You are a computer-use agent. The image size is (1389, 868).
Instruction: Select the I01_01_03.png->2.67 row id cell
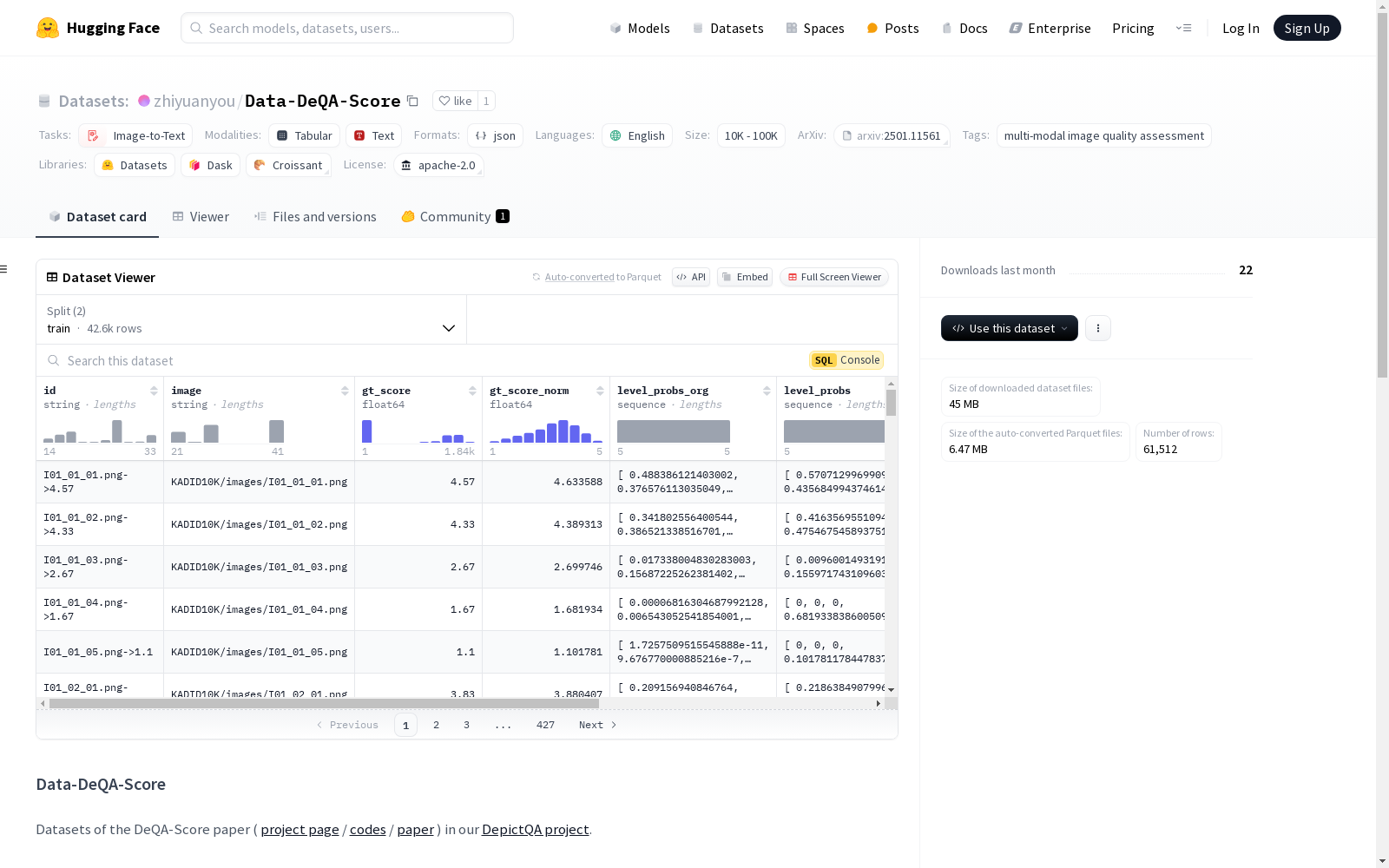click(x=100, y=567)
